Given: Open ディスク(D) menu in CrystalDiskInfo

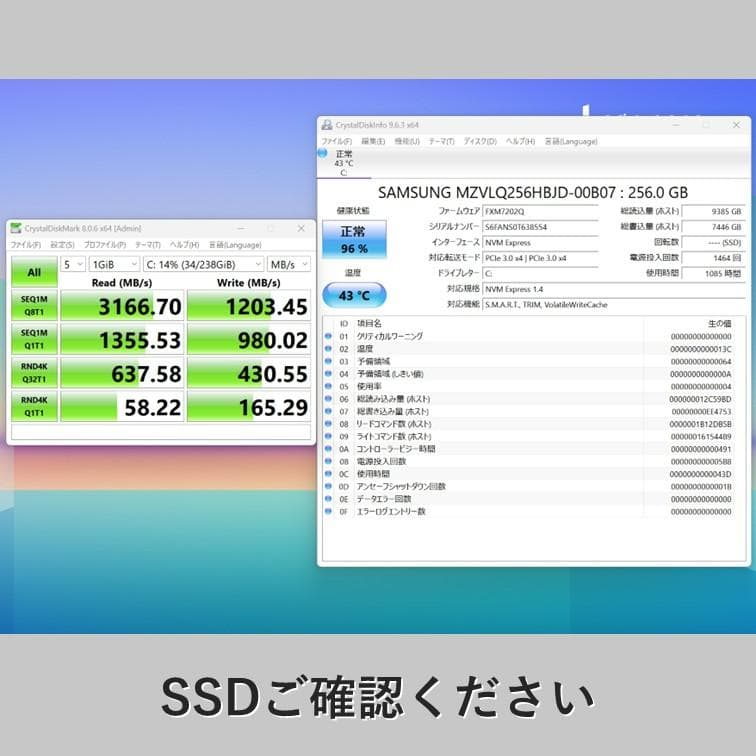Looking at the screenshot, I should click(x=480, y=141).
